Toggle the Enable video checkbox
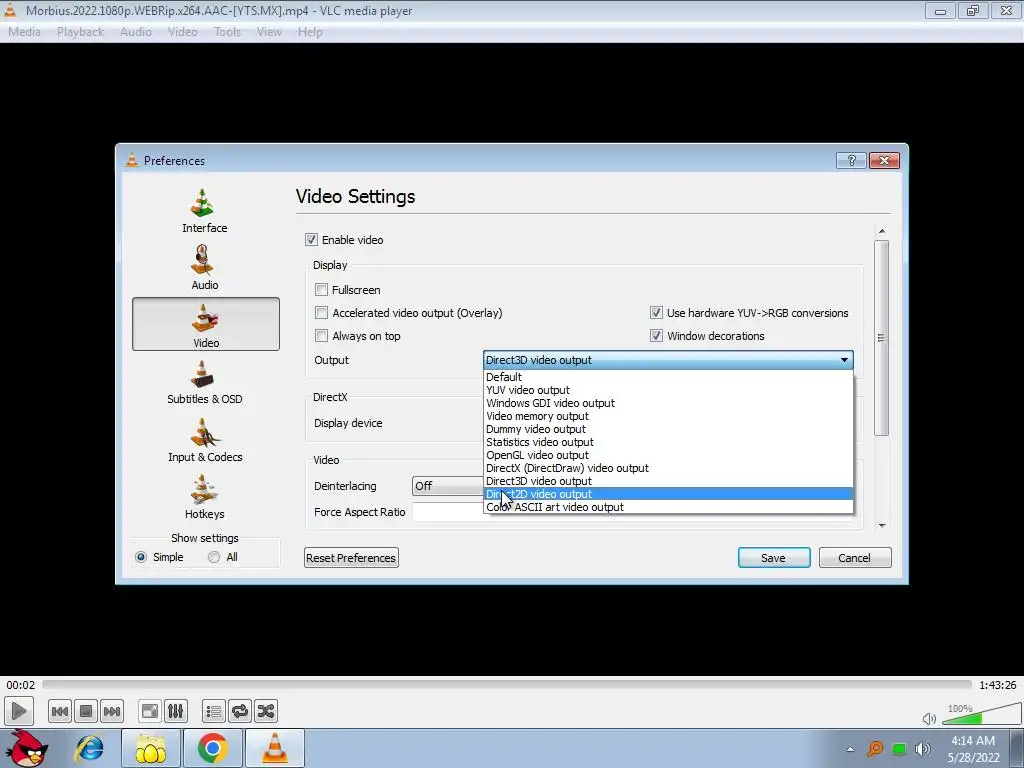Screen dimensions: 1024x768 click(312, 240)
